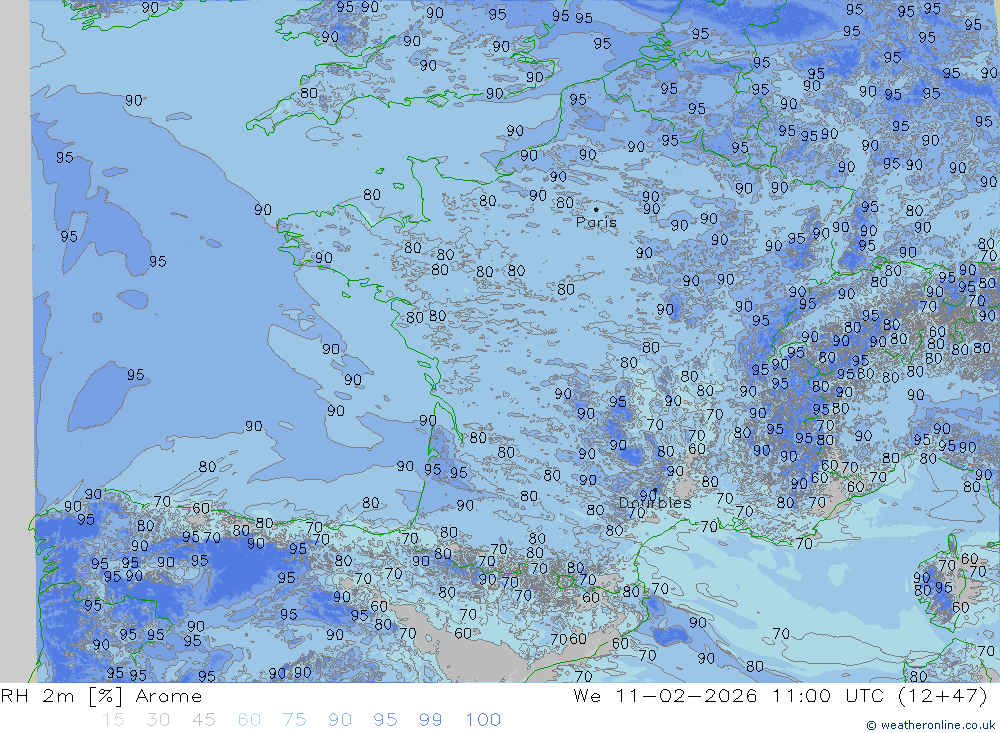The height and width of the screenshot is (733, 1000).
Task: Click the Paris city label
Action: pos(596,222)
